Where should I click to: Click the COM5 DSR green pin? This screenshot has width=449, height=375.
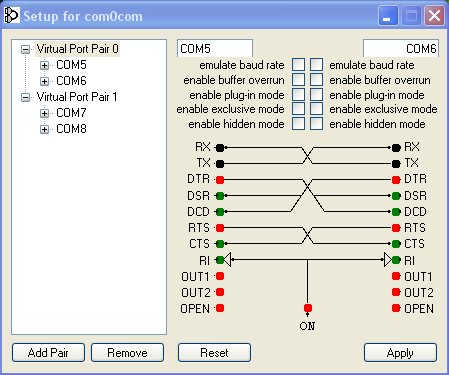[220, 196]
